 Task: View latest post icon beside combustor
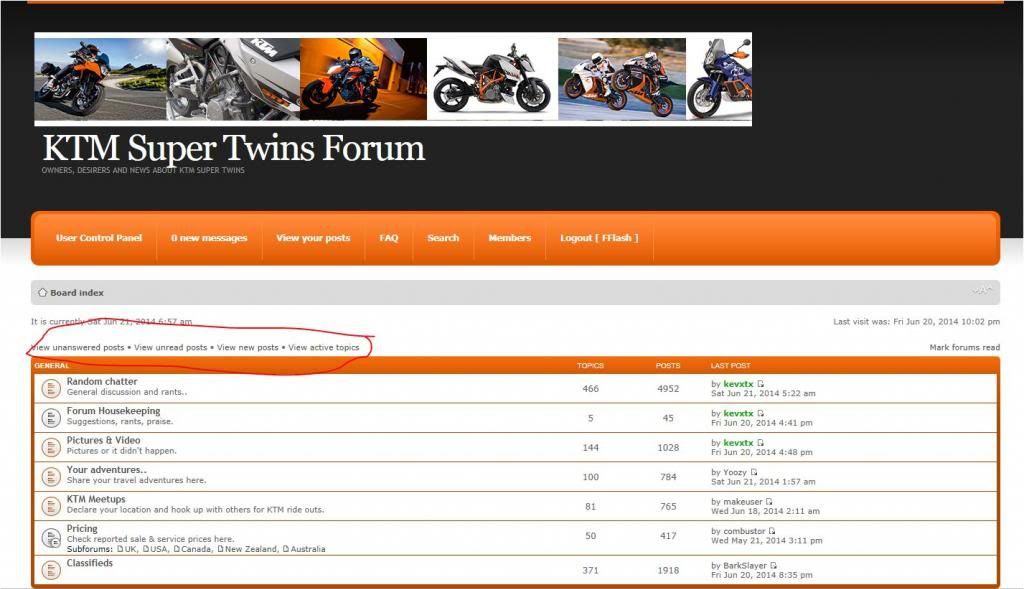click(x=771, y=531)
